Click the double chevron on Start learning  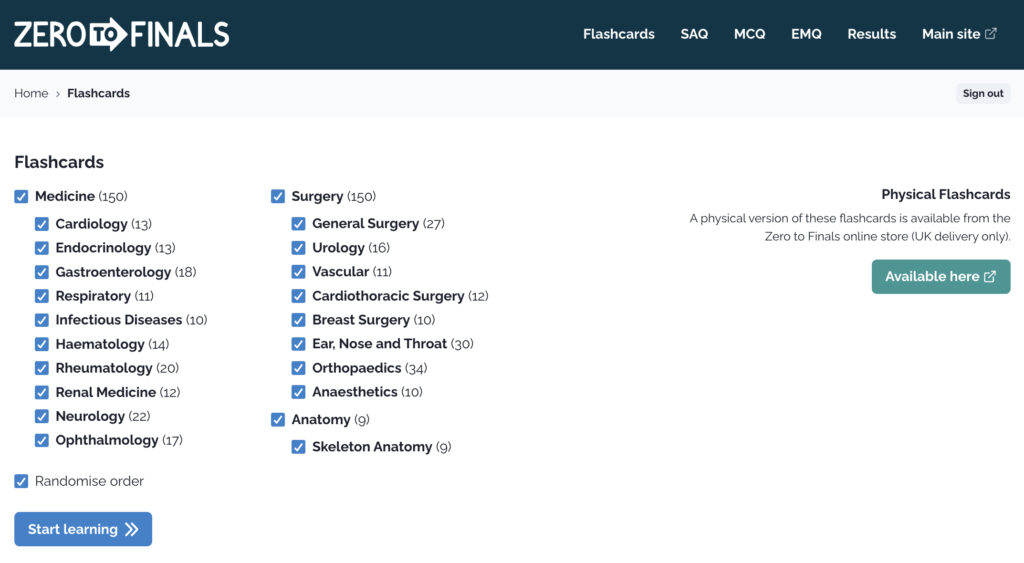132,530
